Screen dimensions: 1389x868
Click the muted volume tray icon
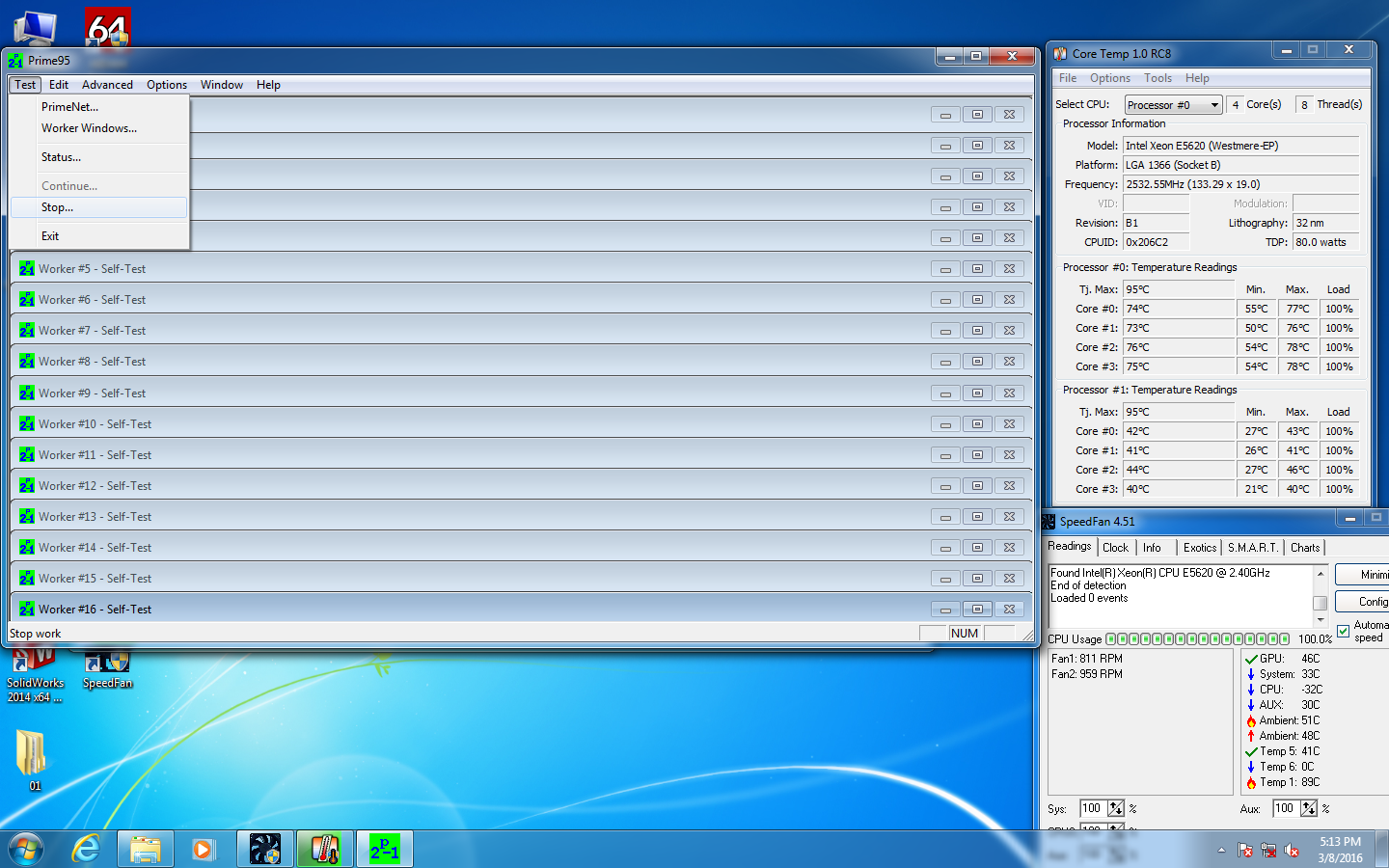click(1293, 851)
